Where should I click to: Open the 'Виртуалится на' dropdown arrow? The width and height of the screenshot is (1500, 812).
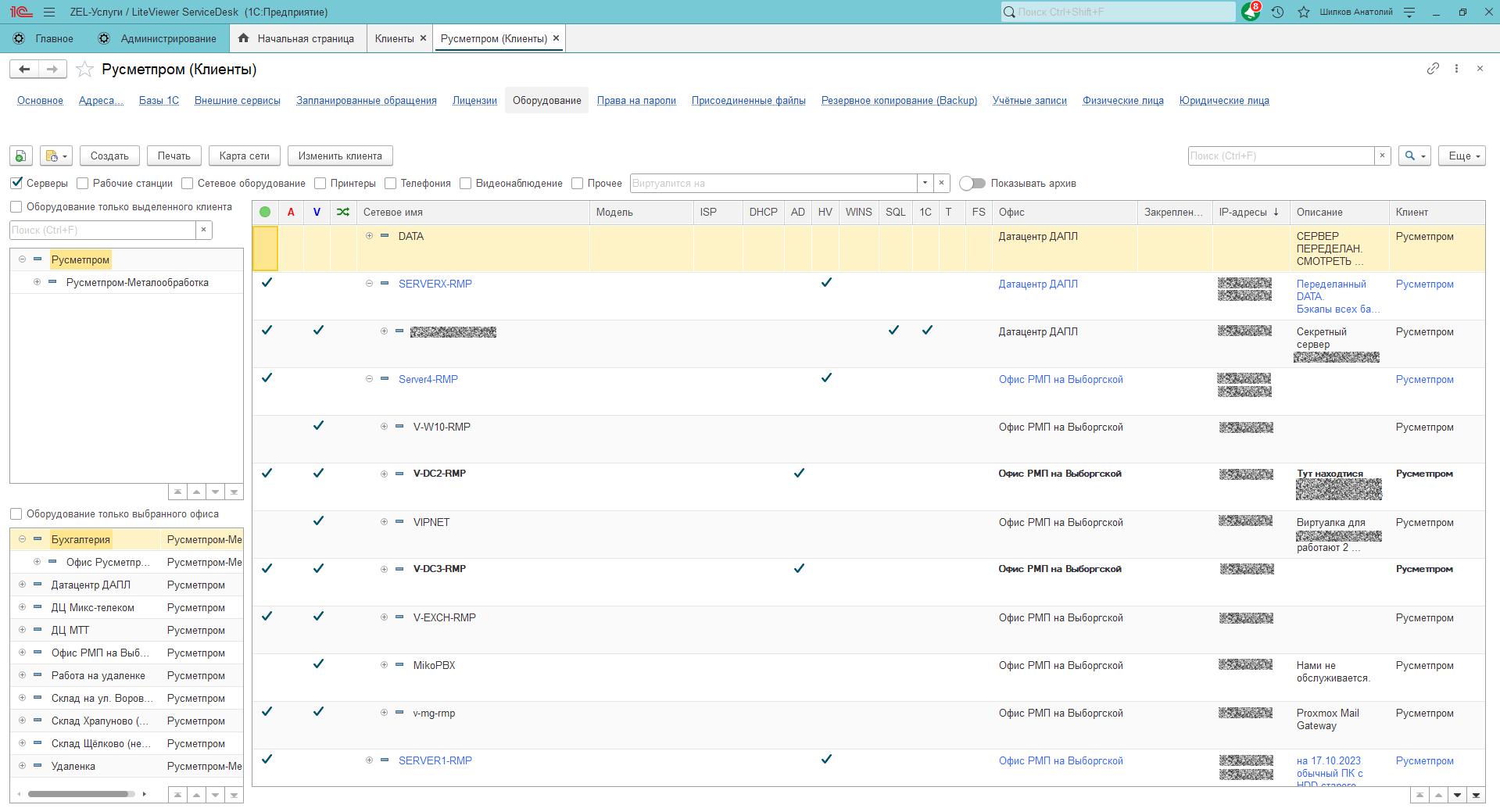point(925,183)
